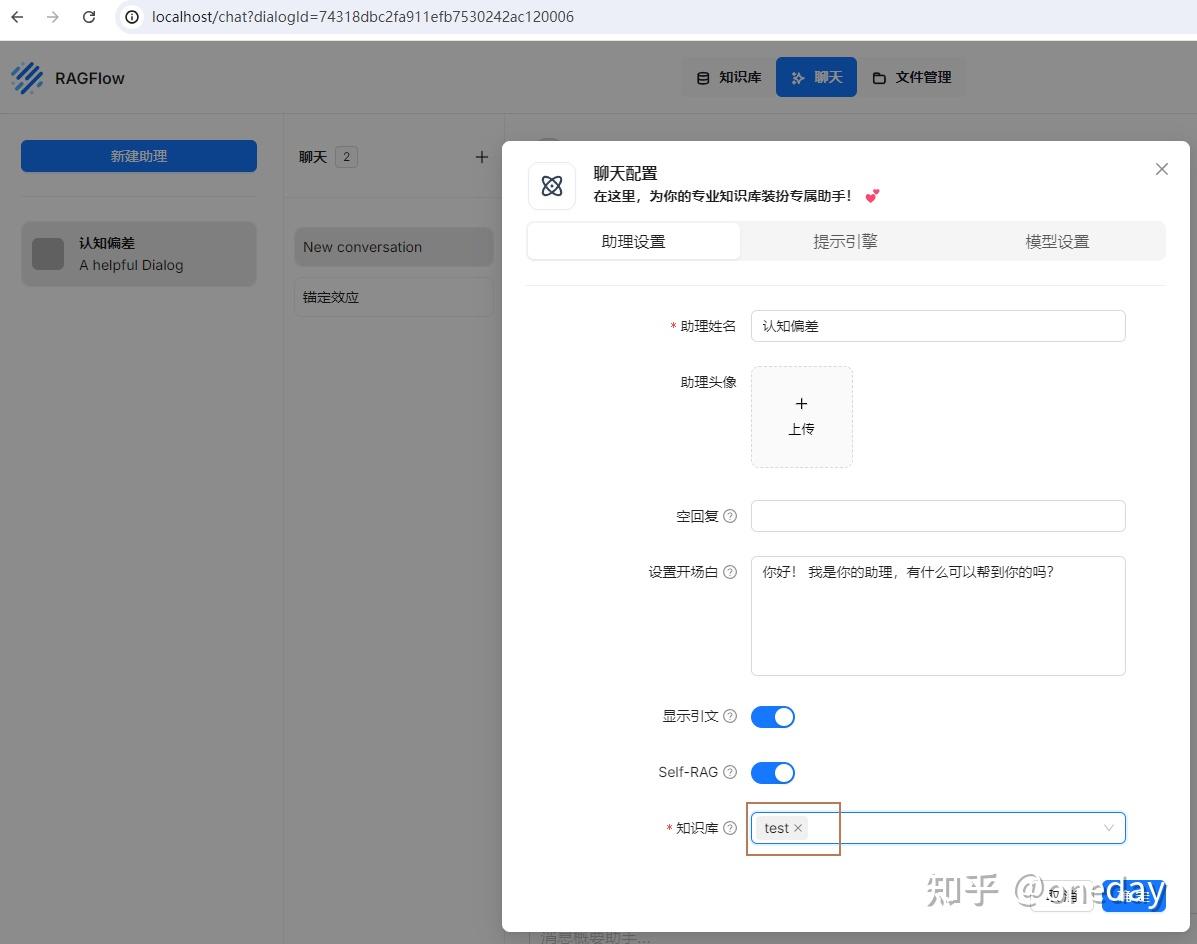Image resolution: width=1197 pixels, height=944 pixels.
Task: Click the help icon beside 知识库 field
Action: point(729,828)
